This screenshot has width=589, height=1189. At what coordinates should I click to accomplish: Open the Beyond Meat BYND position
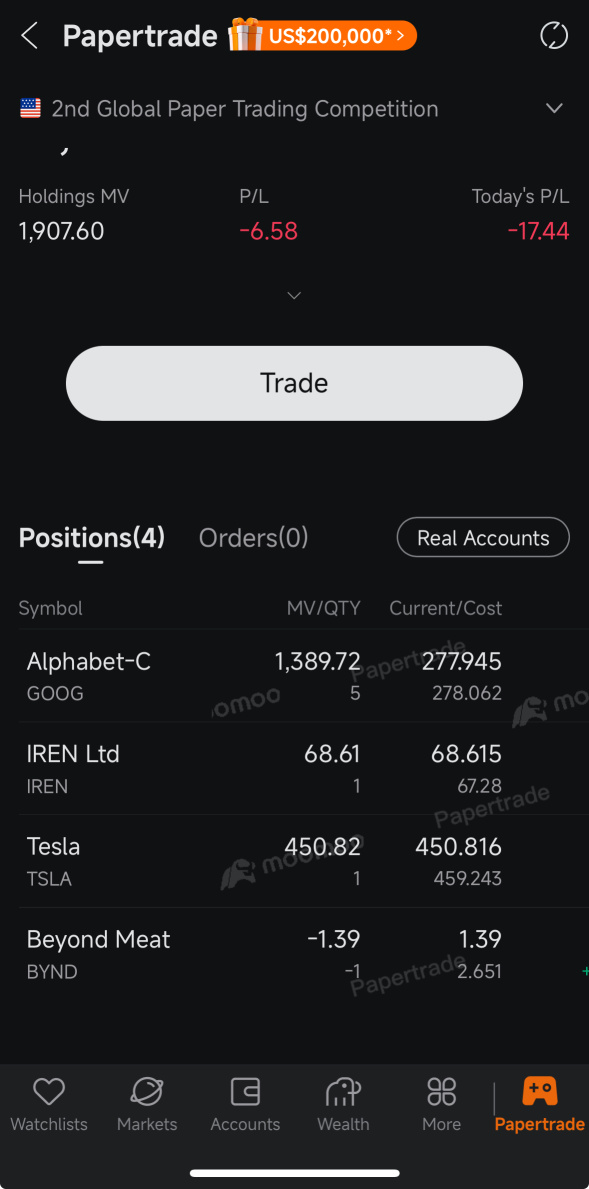pyautogui.click(x=294, y=954)
